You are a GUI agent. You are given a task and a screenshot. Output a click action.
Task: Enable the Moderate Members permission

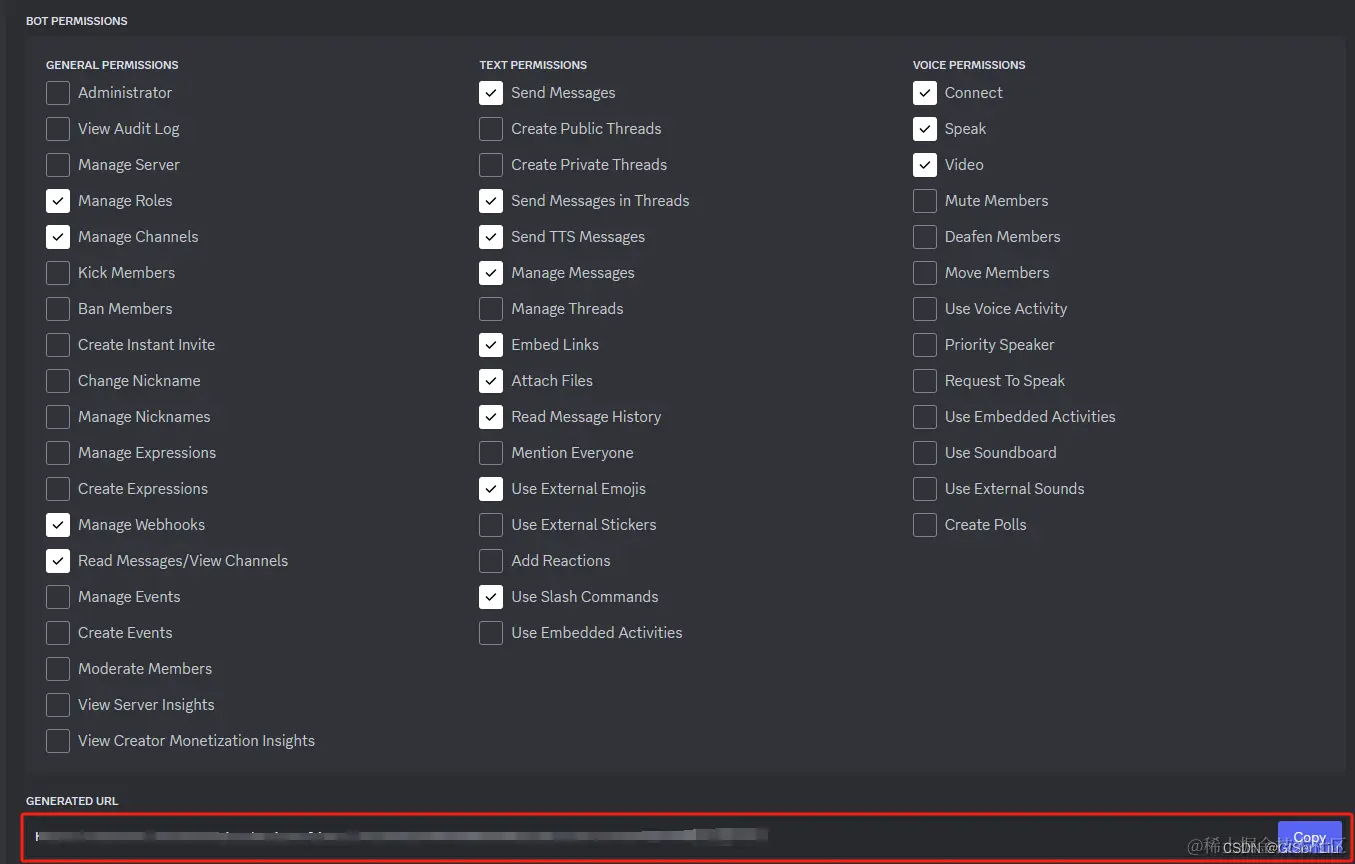pos(58,669)
